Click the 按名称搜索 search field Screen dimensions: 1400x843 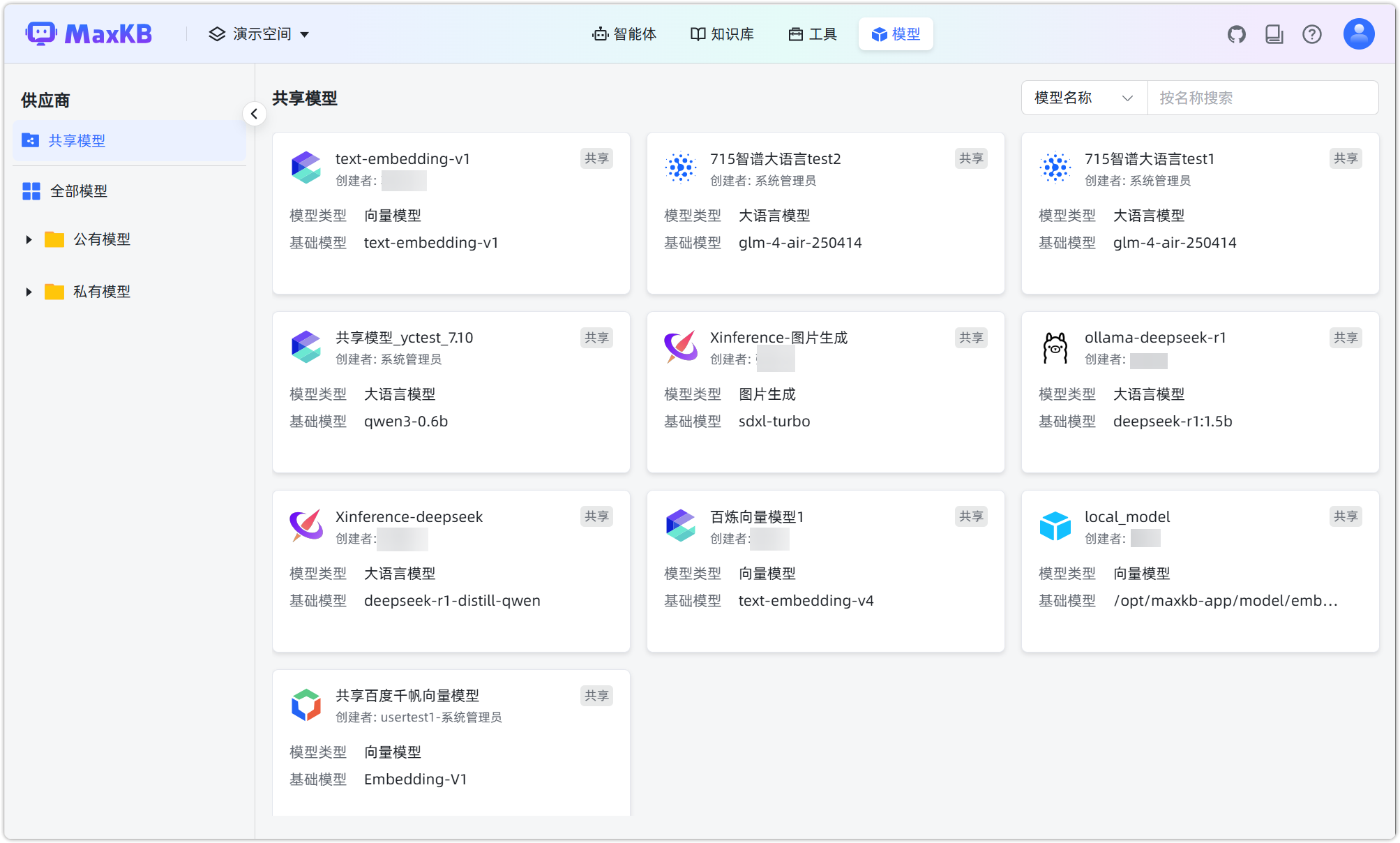point(1263,98)
